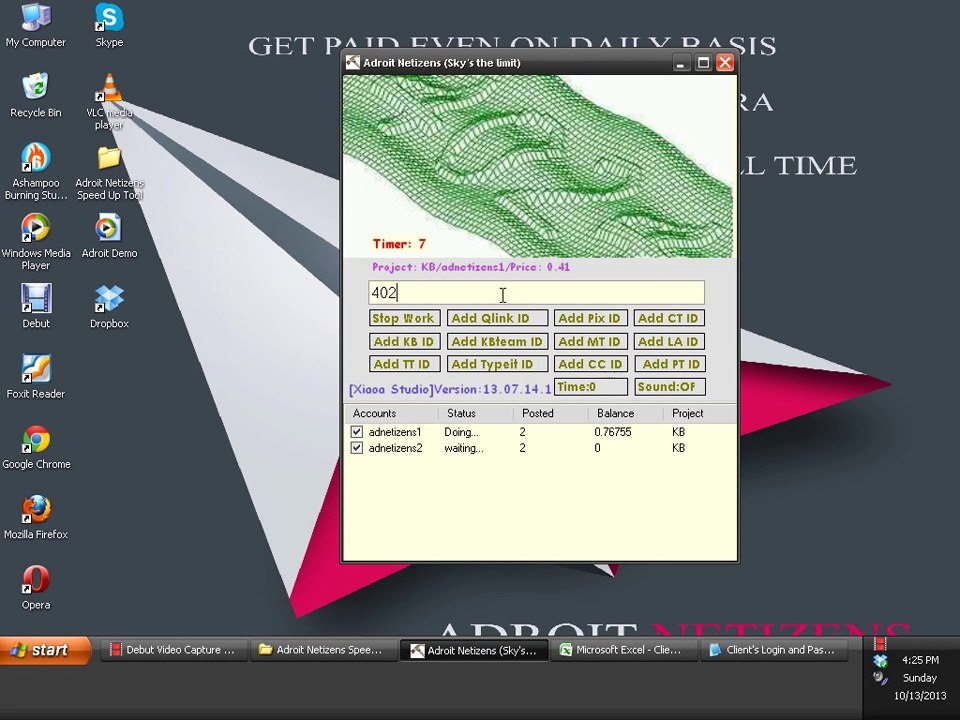Switch to Adroit Netizens (Sky's taskbar item
960x720 pixels.
(473, 650)
